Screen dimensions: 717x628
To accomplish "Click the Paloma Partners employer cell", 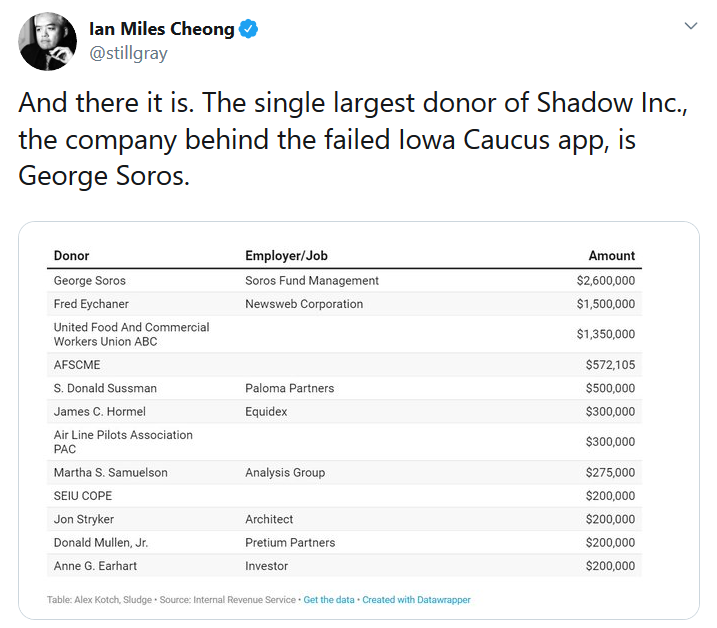I will [289, 388].
